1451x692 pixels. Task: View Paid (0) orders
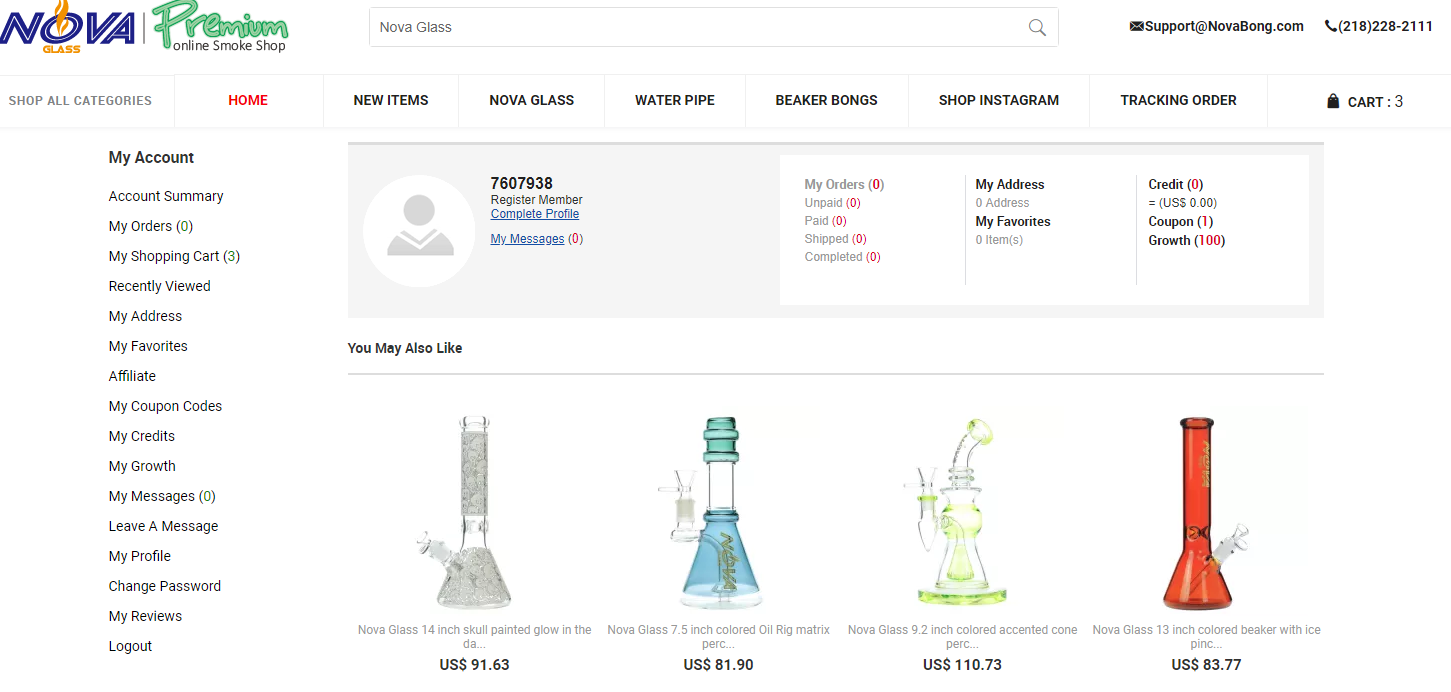pos(825,221)
